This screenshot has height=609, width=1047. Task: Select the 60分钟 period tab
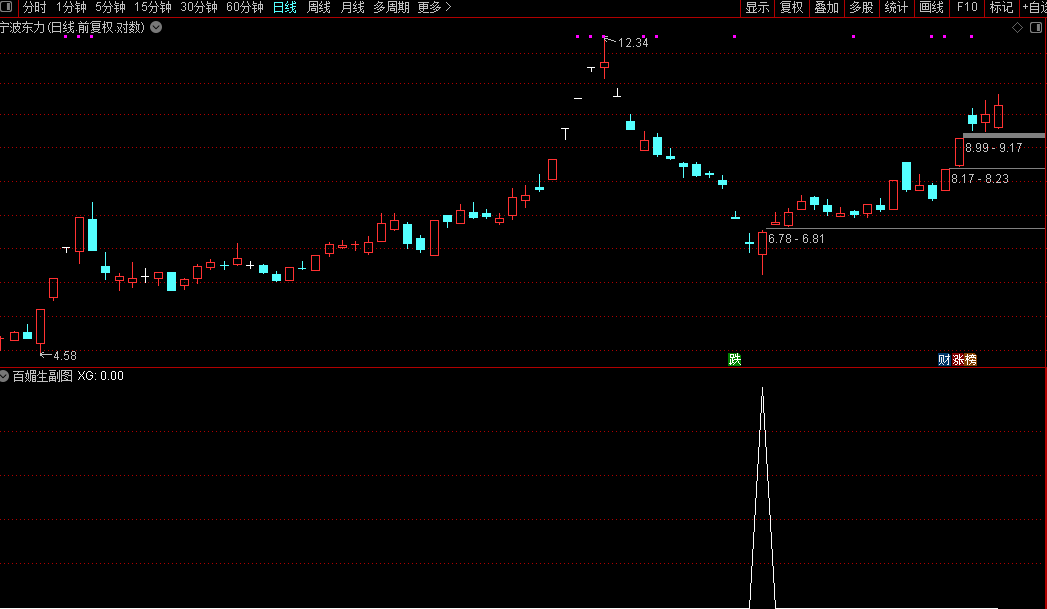pyautogui.click(x=245, y=7)
